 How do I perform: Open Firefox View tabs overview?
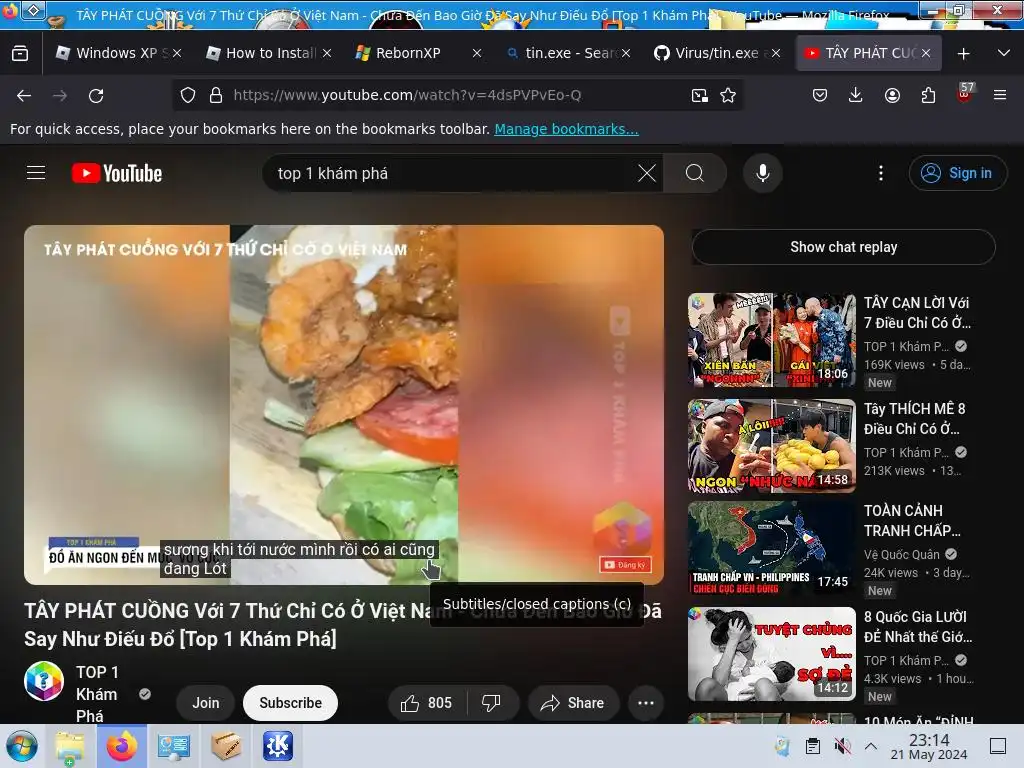pyautogui.click(x=20, y=54)
